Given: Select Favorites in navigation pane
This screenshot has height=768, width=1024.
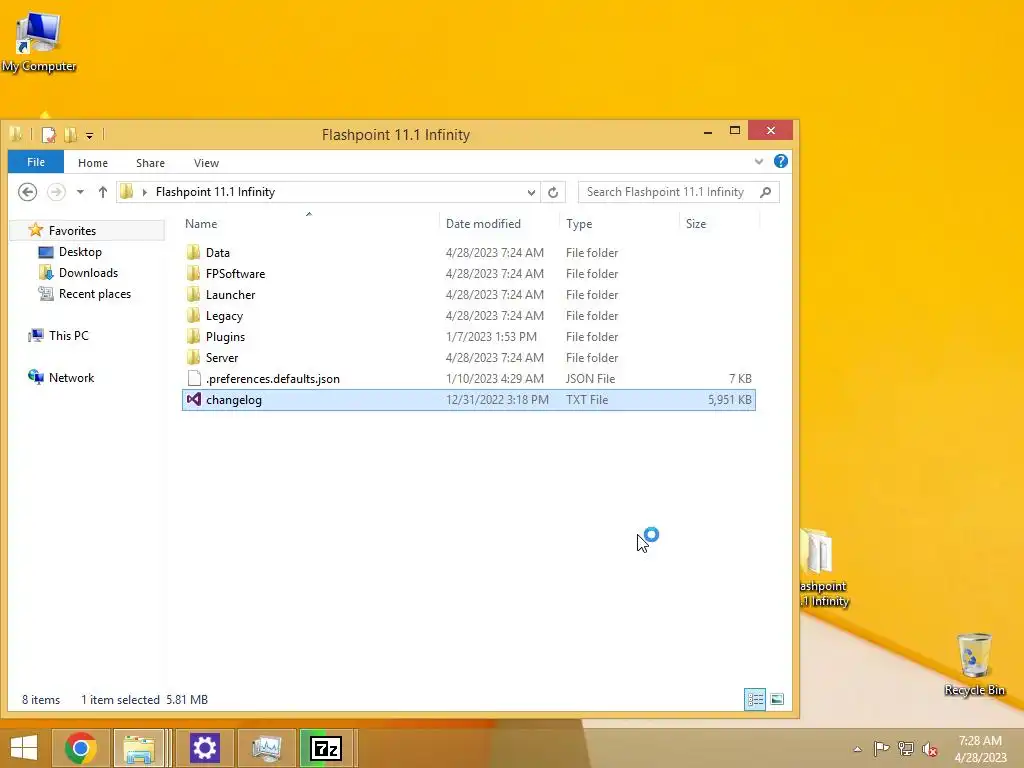Looking at the screenshot, I should 72,231.
